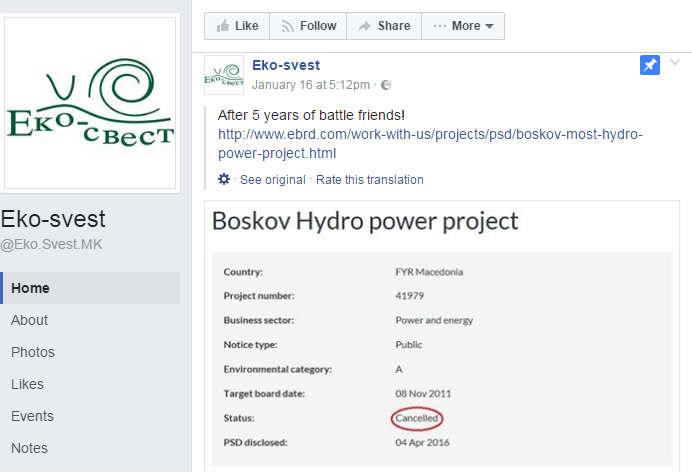Click the thumbs-up icon on Like
The height and width of the screenshot is (472, 692).
(223, 26)
